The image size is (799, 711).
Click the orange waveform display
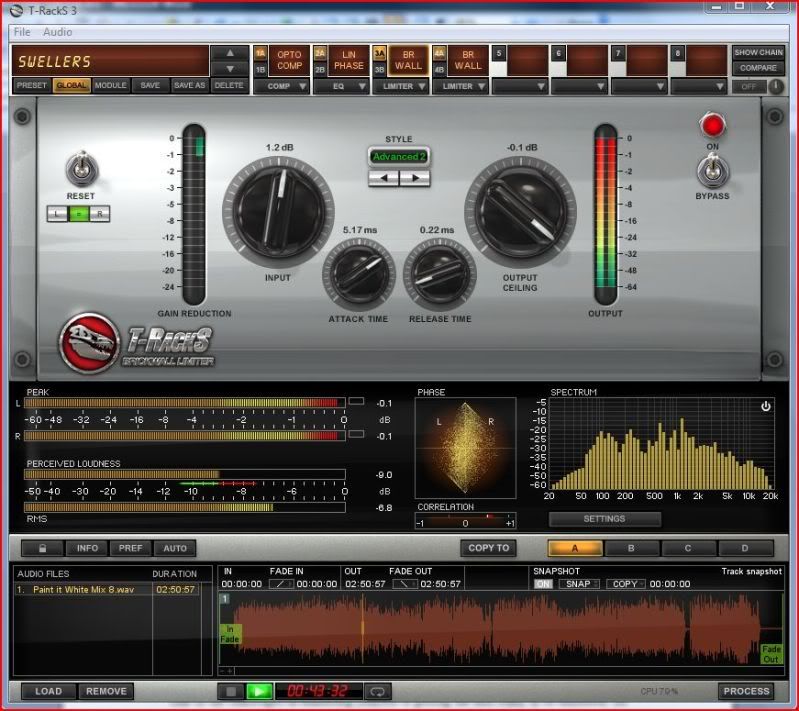tap(501, 629)
